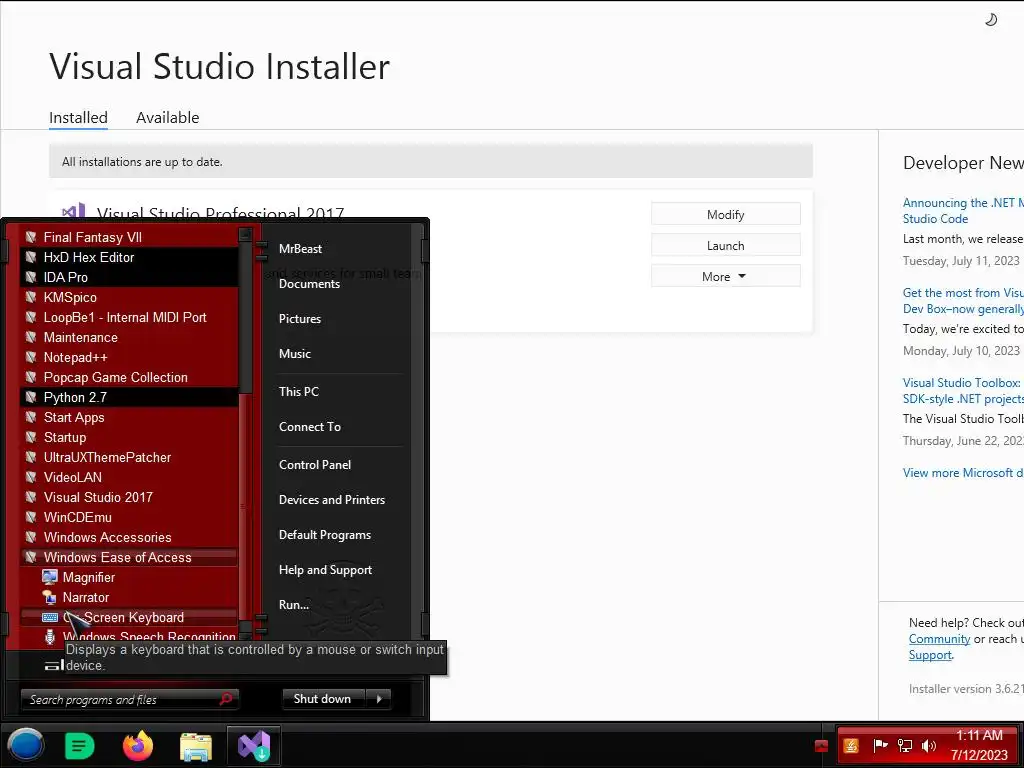Expand the Visual Studio 2017 folder
The image size is (1024, 768).
pos(129,497)
